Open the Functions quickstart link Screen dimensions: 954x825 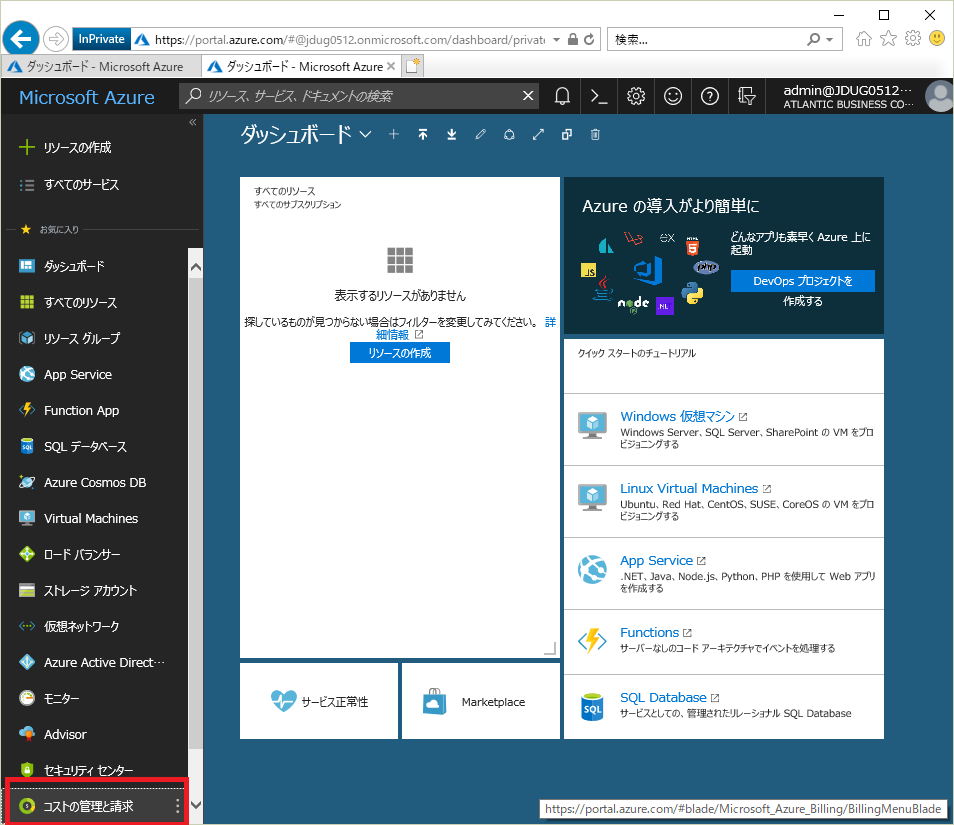click(649, 633)
